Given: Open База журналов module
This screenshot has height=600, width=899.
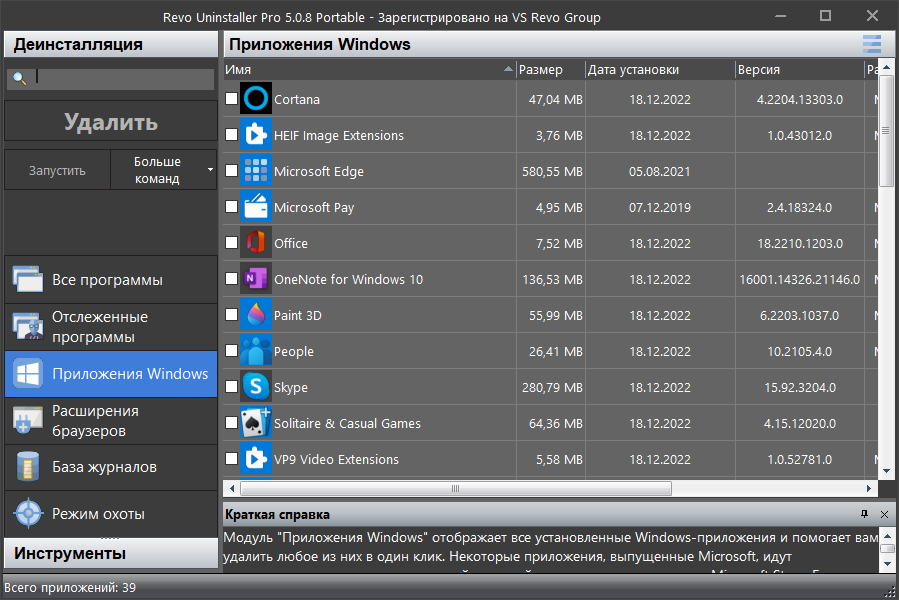Looking at the screenshot, I should click(111, 467).
